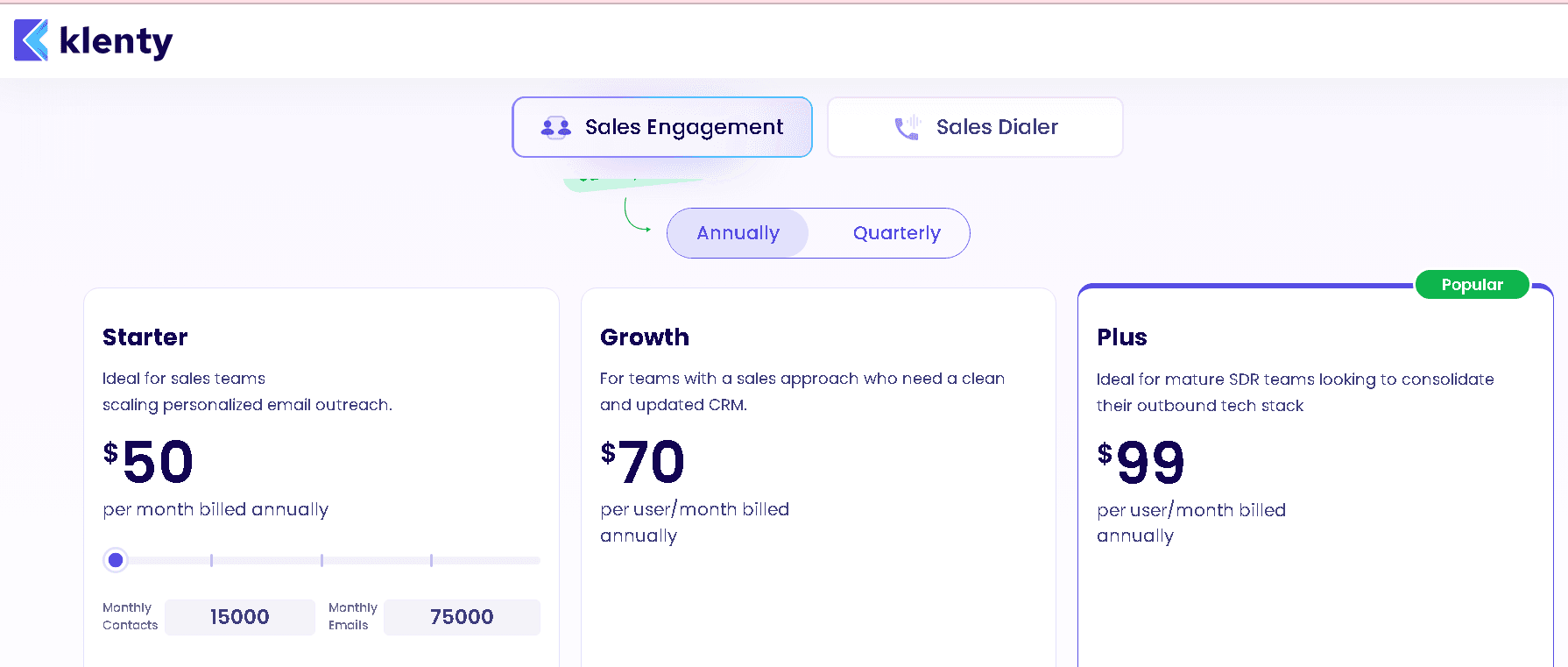Click the Starter plan title
Image resolution: width=1568 pixels, height=667 pixels.
(145, 337)
